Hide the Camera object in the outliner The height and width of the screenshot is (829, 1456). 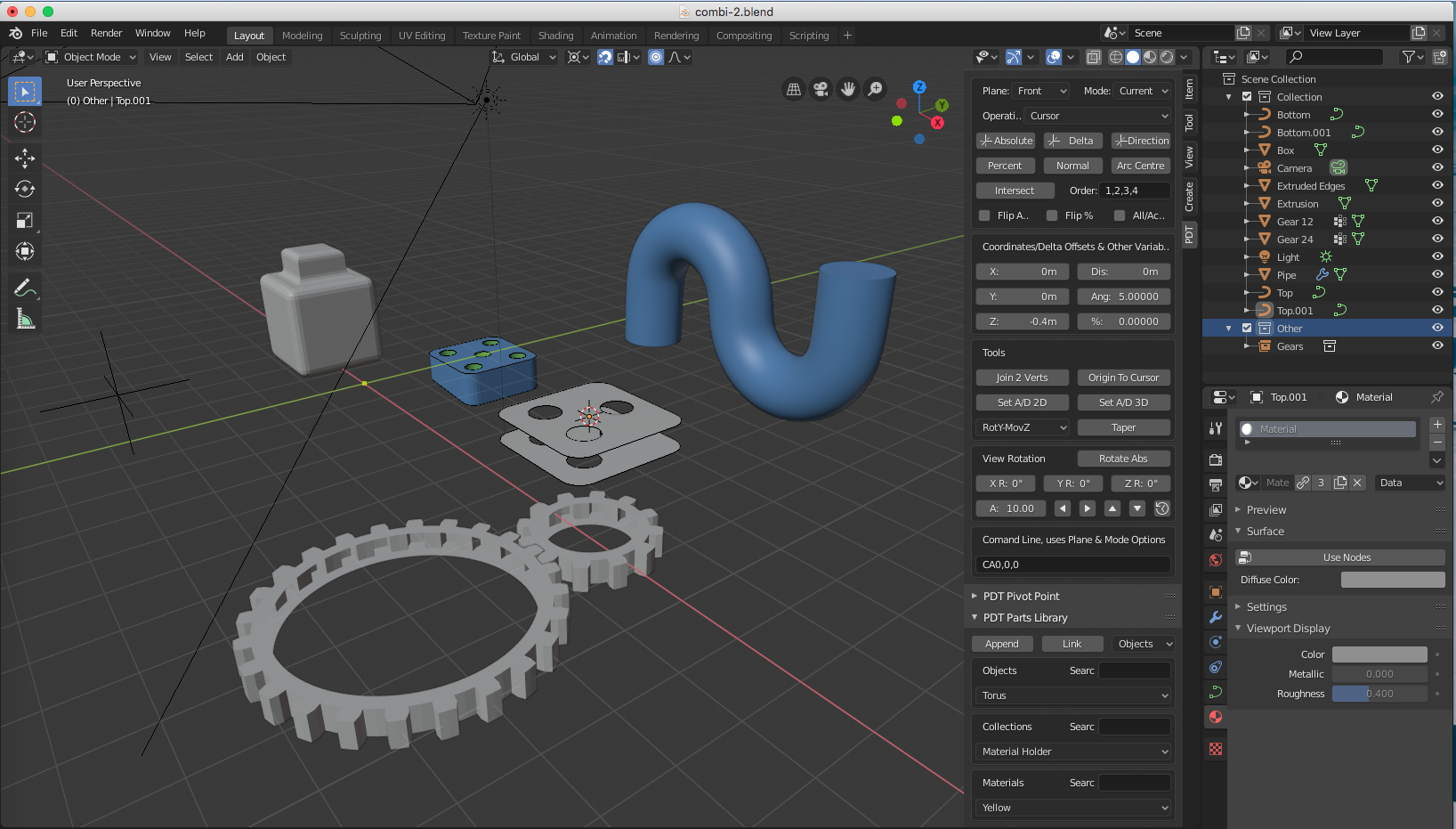click(x=1436, y=168)
